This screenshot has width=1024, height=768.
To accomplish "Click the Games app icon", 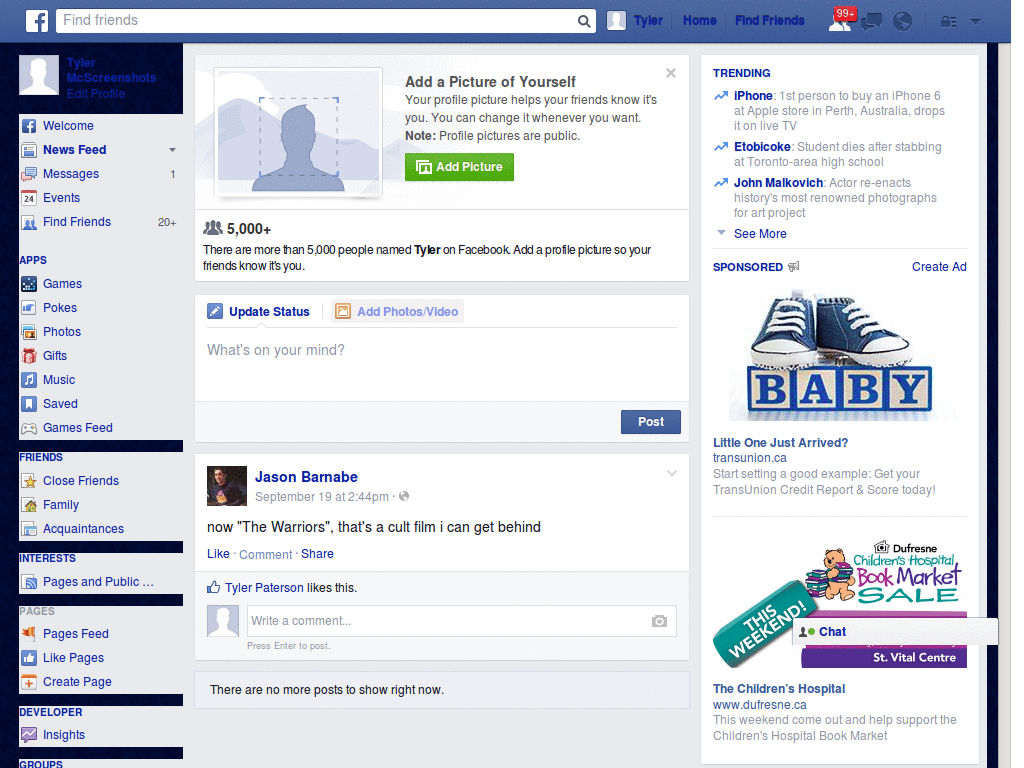I will pyautogui.click(x=29, y=284).
